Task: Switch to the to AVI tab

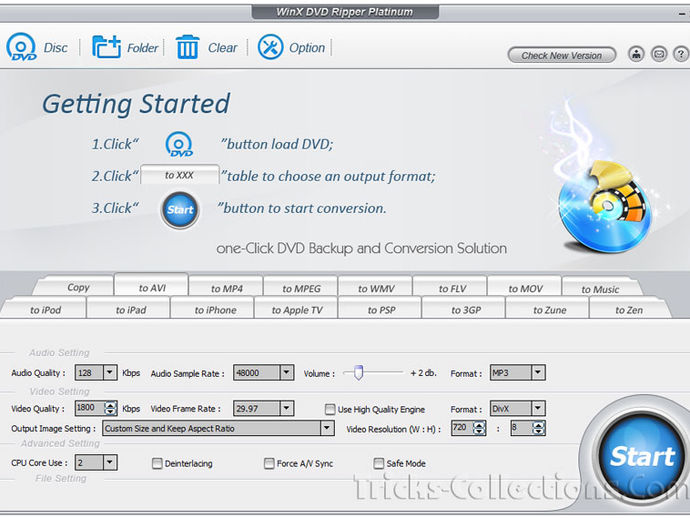Action: pyautogui.click(x=152, y=286)
